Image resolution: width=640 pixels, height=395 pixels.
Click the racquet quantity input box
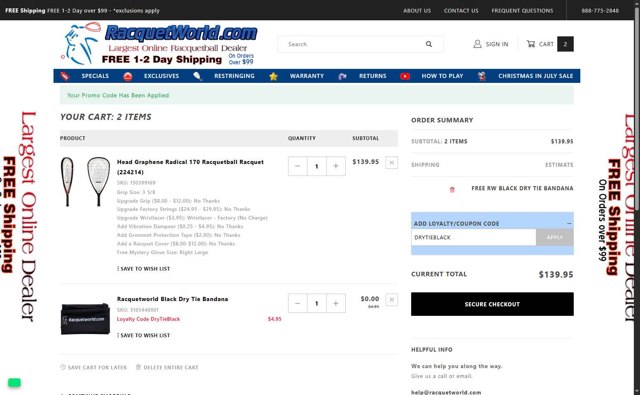(x=317, y=166)
